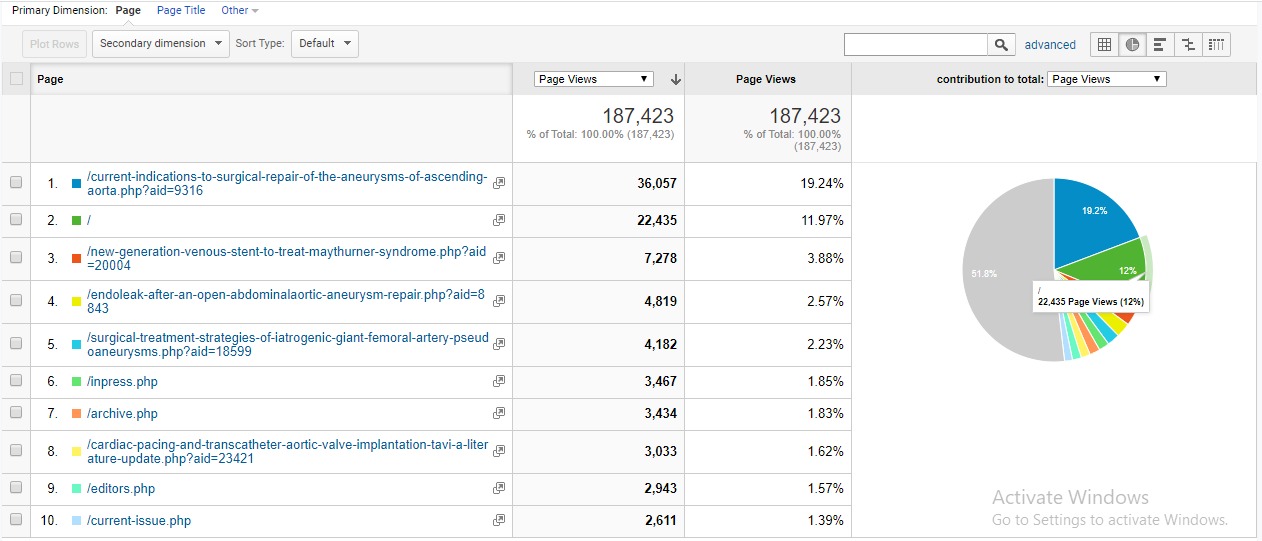
Task: Tick the checkbox for row 2 homepage
Action: [x=16, y=219]
